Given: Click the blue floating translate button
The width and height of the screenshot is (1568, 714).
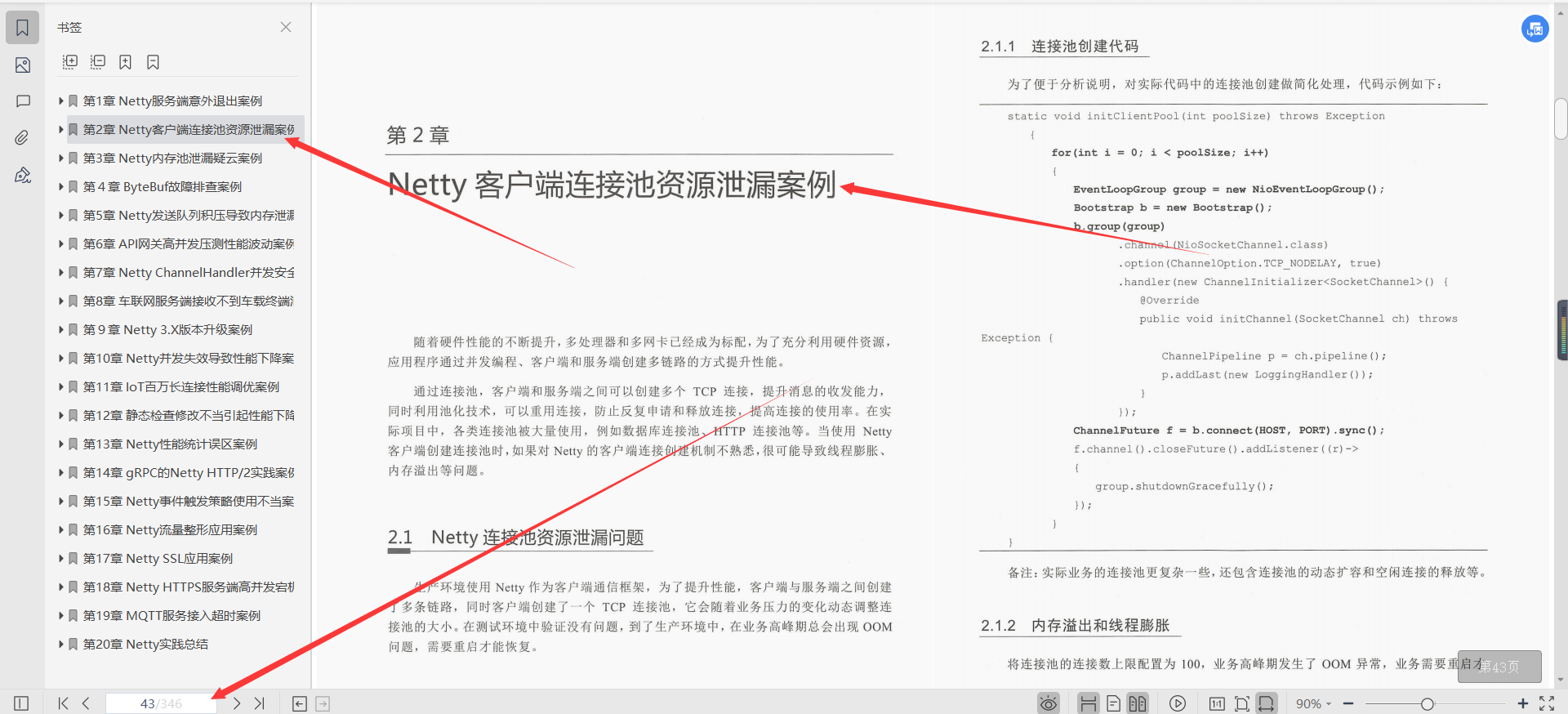Looking at the screenshot, I should 1535,29.
